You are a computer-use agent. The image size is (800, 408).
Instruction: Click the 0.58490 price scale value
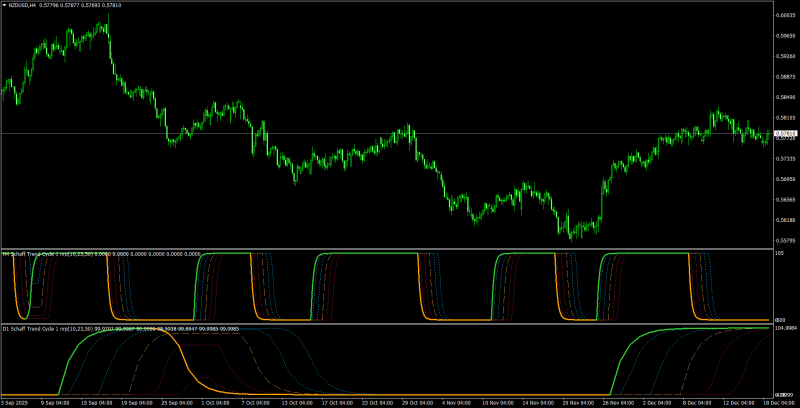point(788,97)
